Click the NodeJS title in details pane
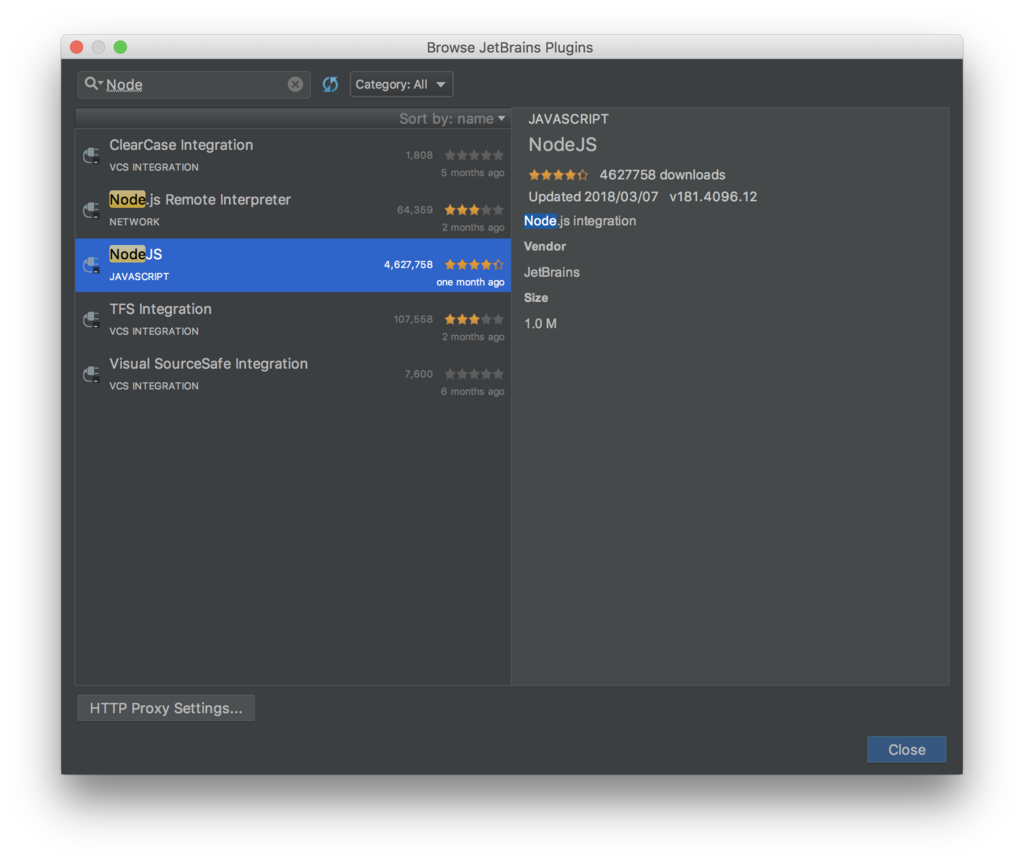The height and width of the screenshot is (862, 1024). 562,144
